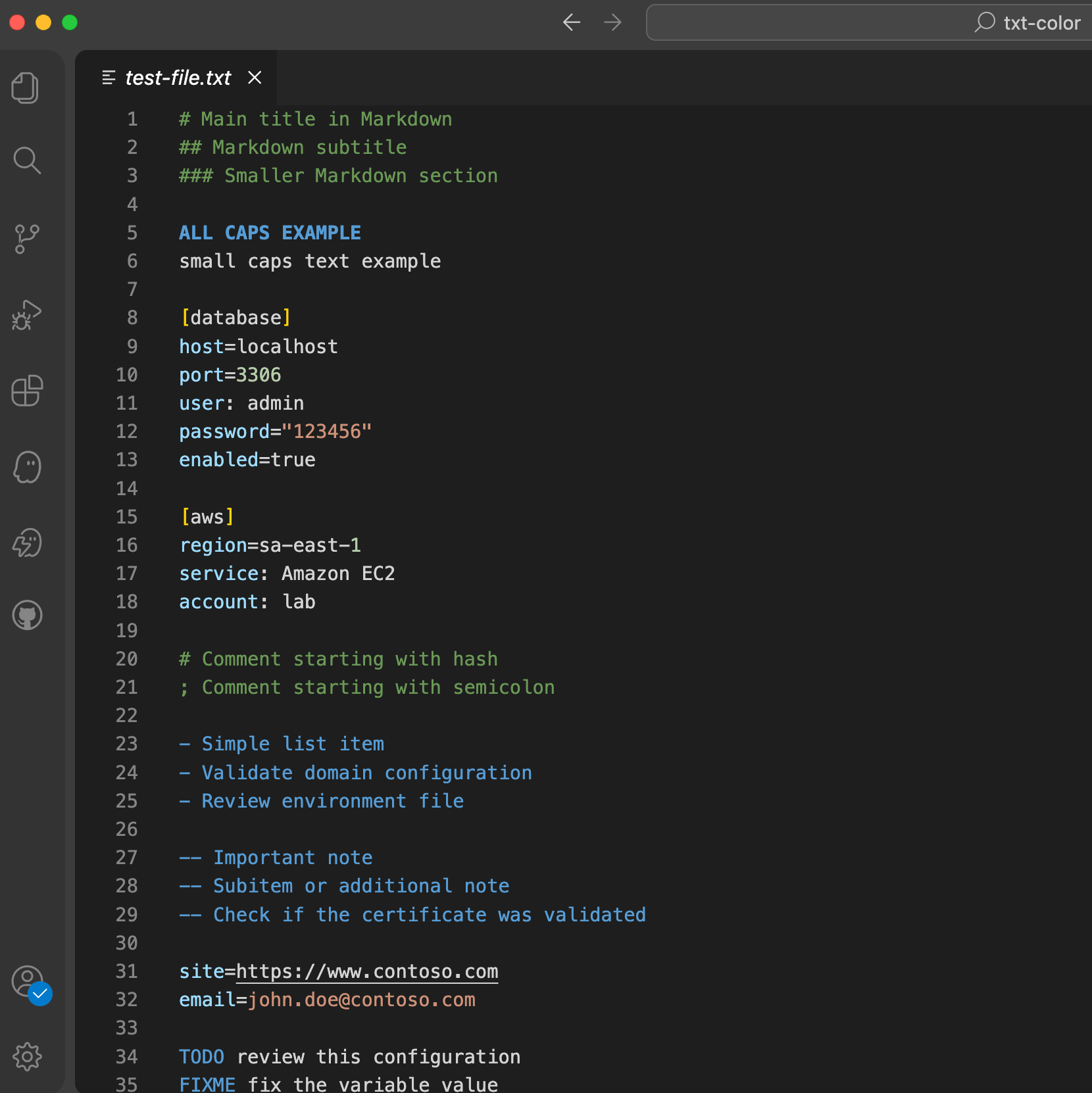The height and width of the screenshot is (1093, 1092).
Task: Click the 'enabled=true' line
Action: [x=247, y=460]
